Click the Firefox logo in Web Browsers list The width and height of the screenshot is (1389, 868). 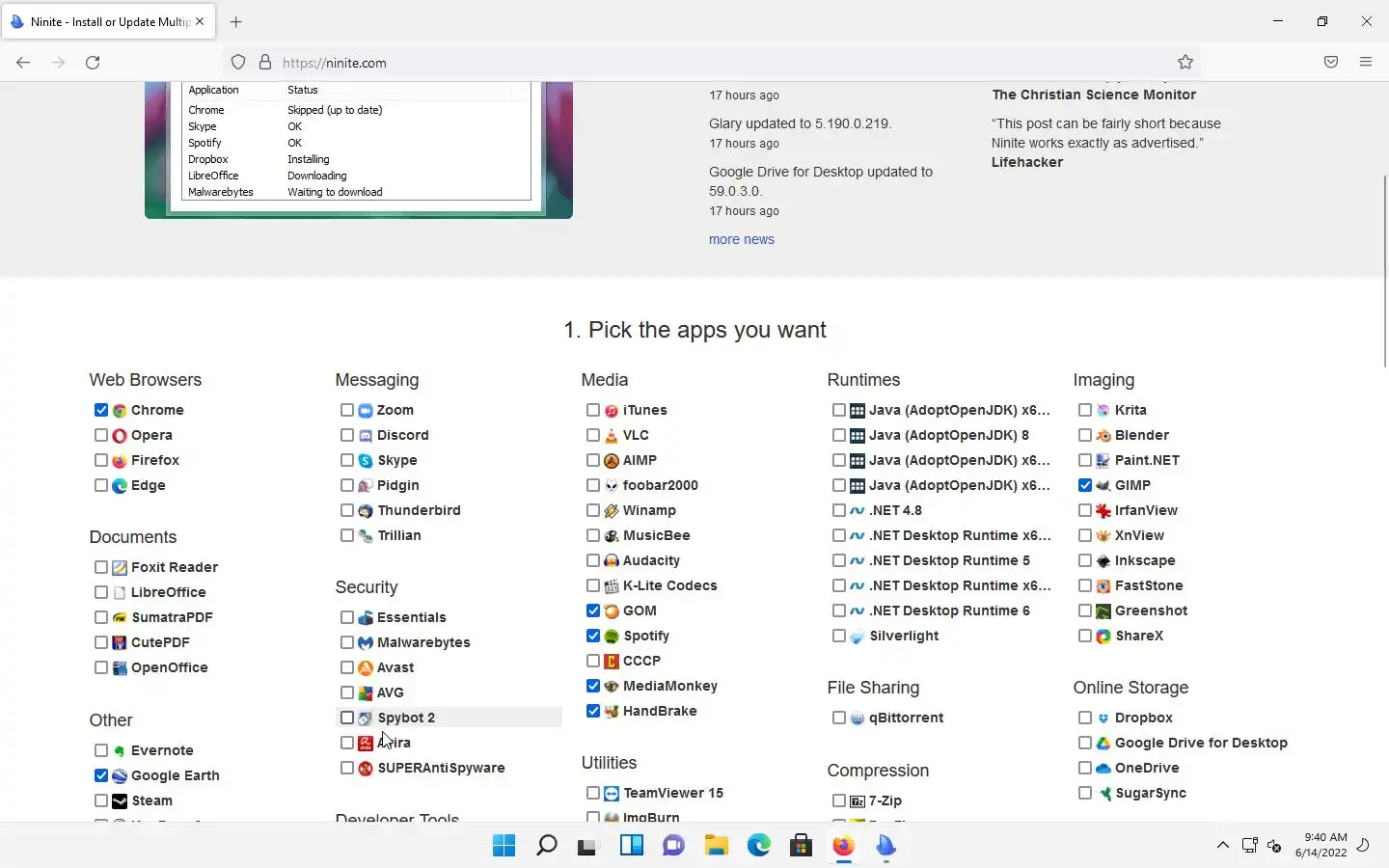(x=120, y=460)
